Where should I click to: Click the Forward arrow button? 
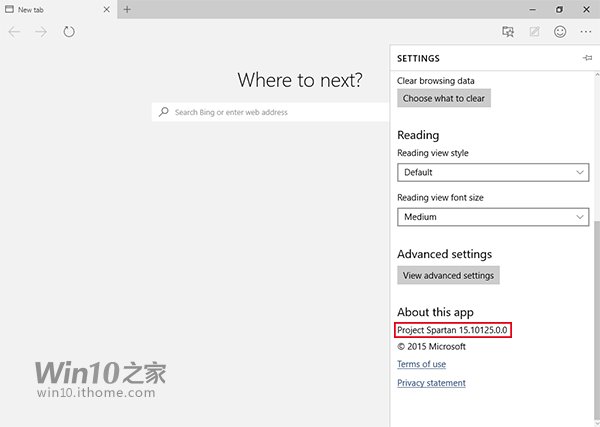pos(41,32)
